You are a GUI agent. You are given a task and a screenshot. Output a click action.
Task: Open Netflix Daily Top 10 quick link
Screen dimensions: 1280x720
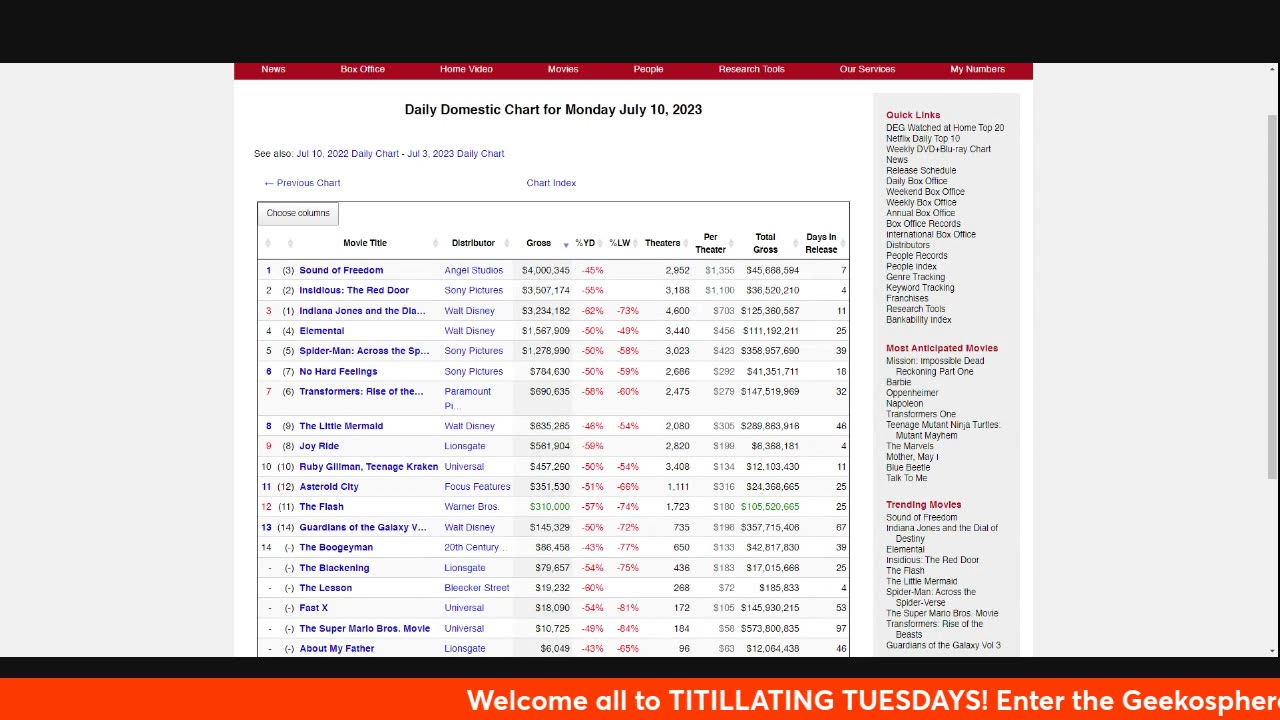click(923, 139)
